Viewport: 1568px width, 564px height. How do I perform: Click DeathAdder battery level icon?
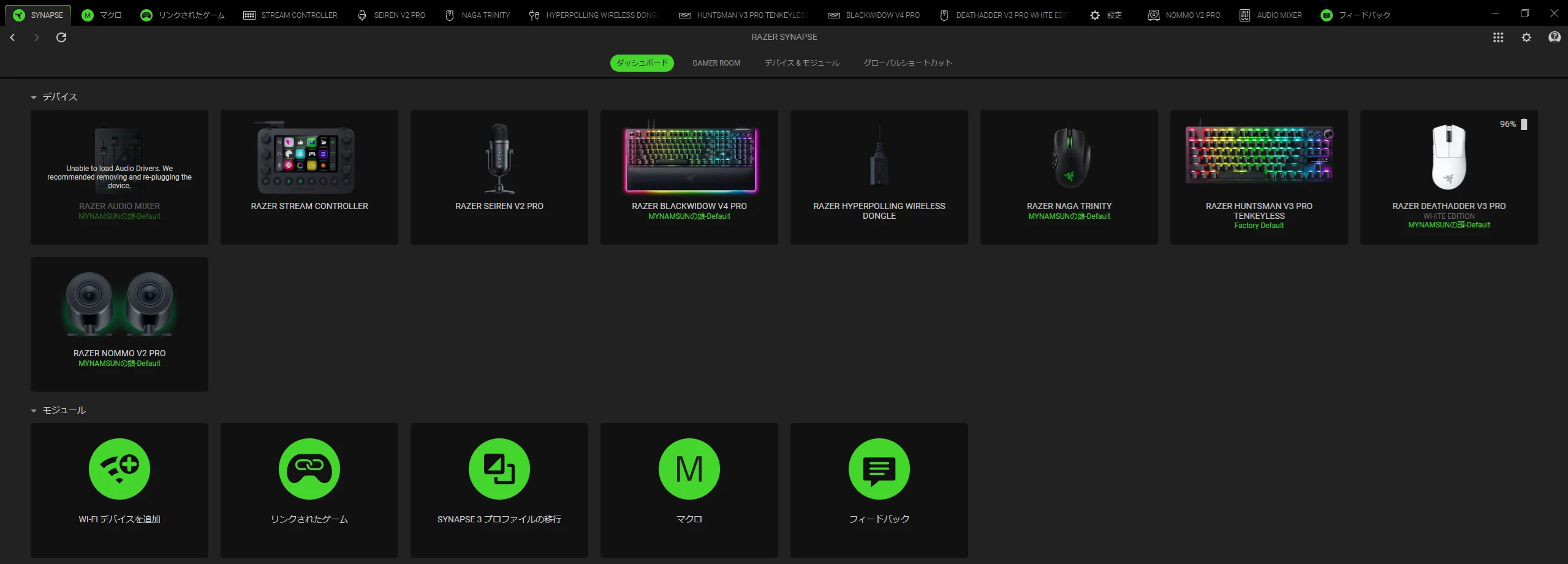1524,124
